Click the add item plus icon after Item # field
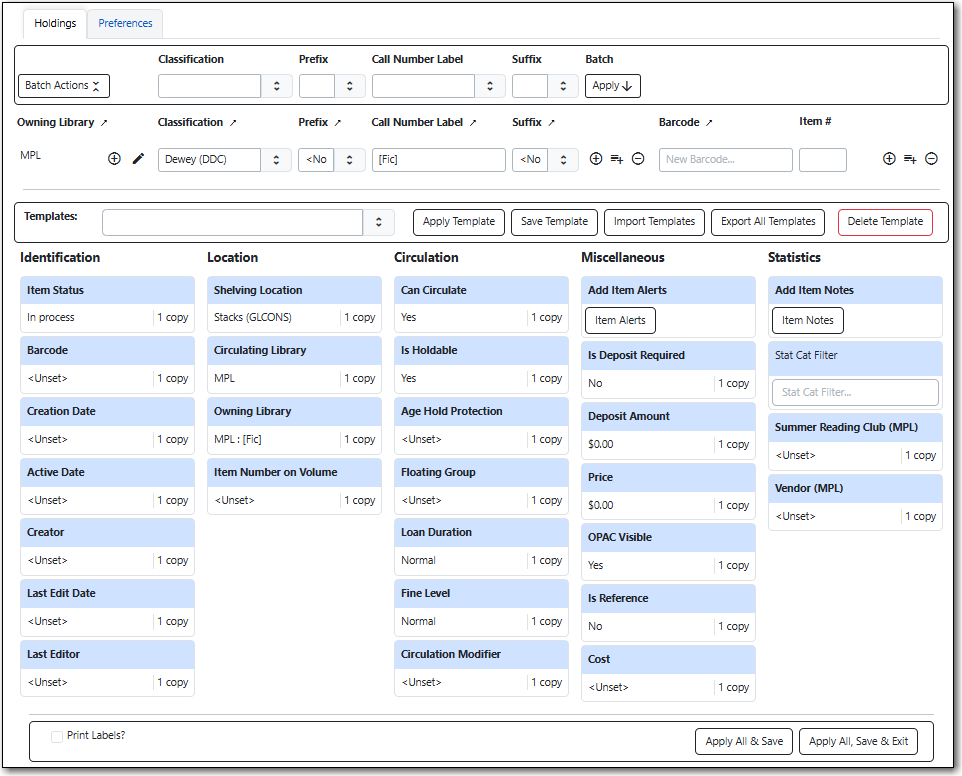This screenshot has height=776, width=962. [x=889, y=159]
